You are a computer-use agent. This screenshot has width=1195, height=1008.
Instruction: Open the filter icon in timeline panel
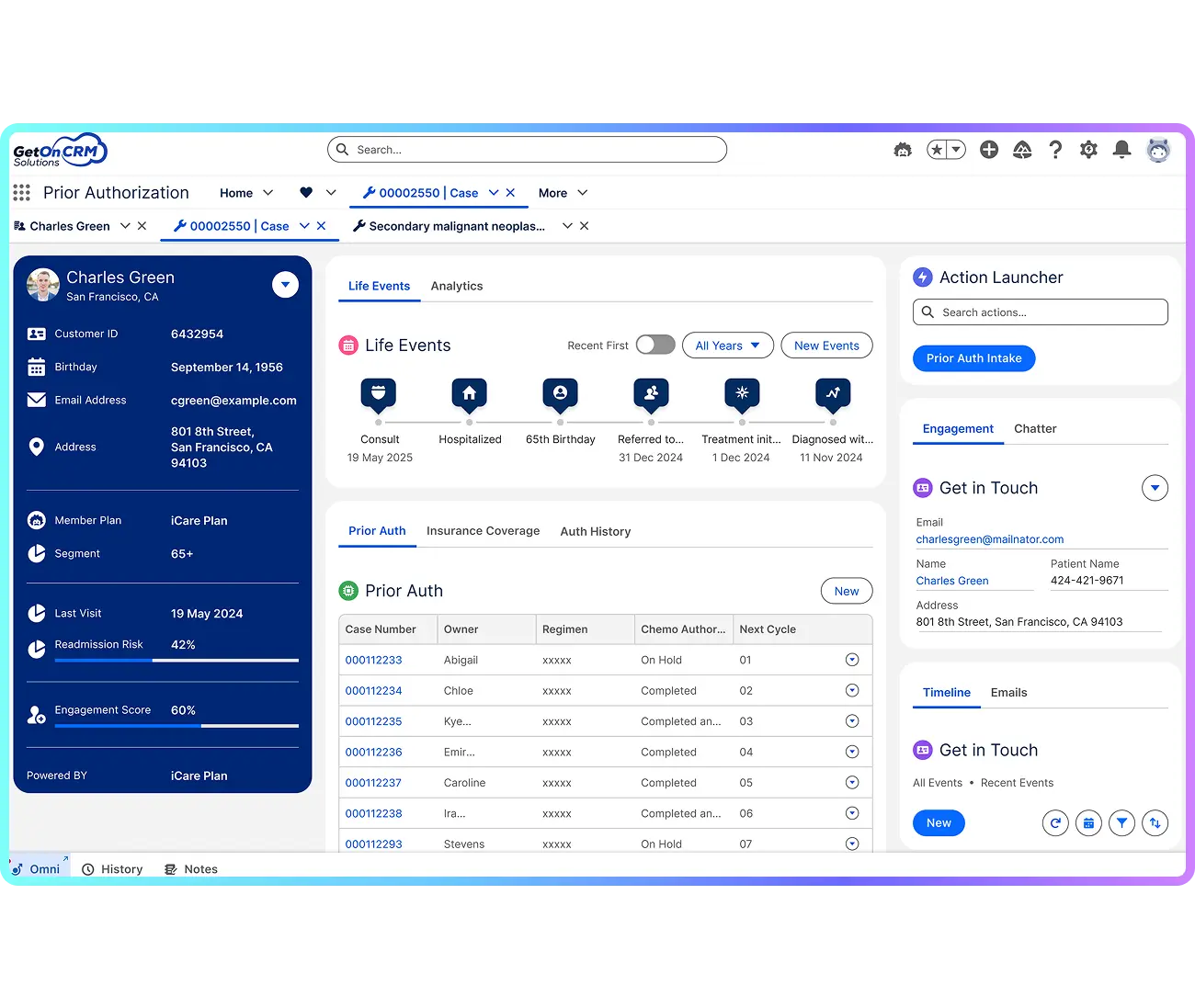coord(1121,823)
